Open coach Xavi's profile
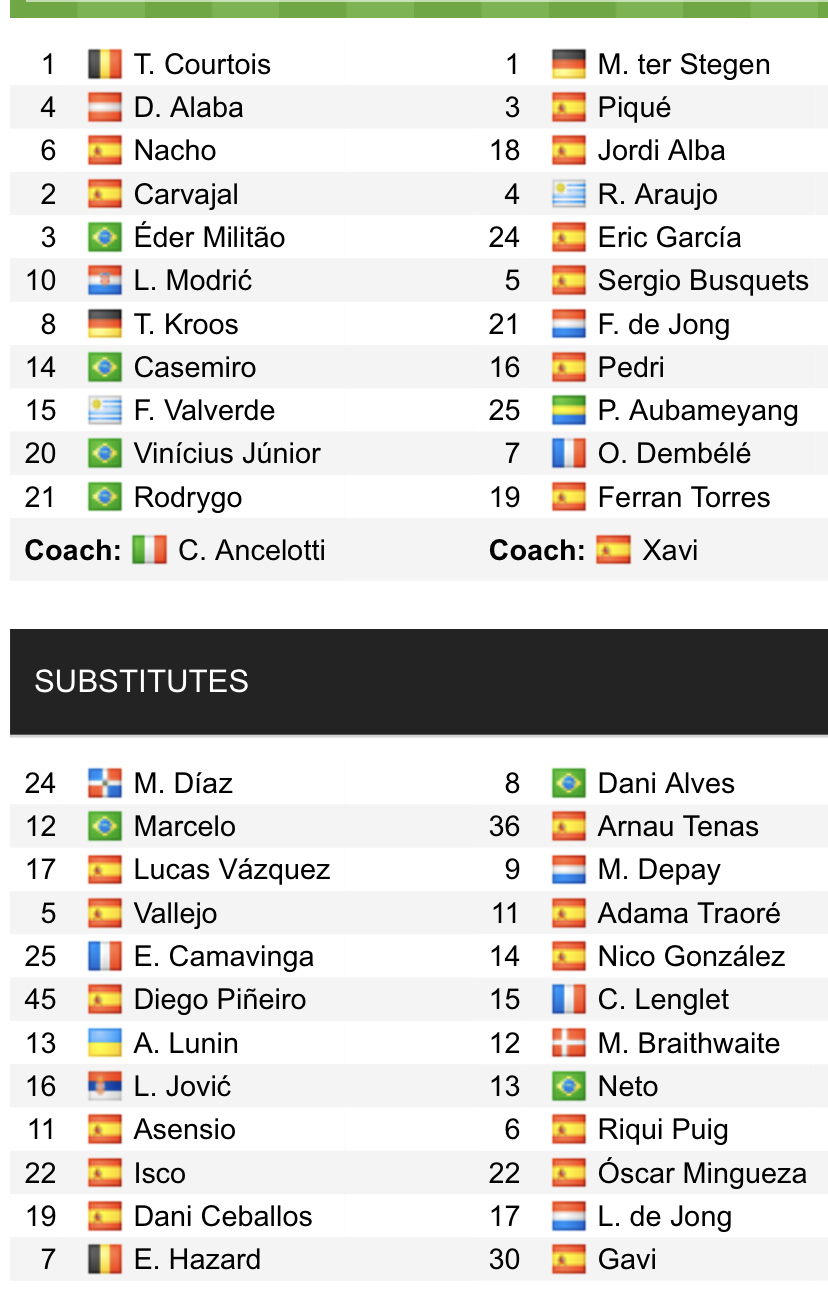Image resolution: width=828 pixels, height=1294 pixels. (670, 550)
